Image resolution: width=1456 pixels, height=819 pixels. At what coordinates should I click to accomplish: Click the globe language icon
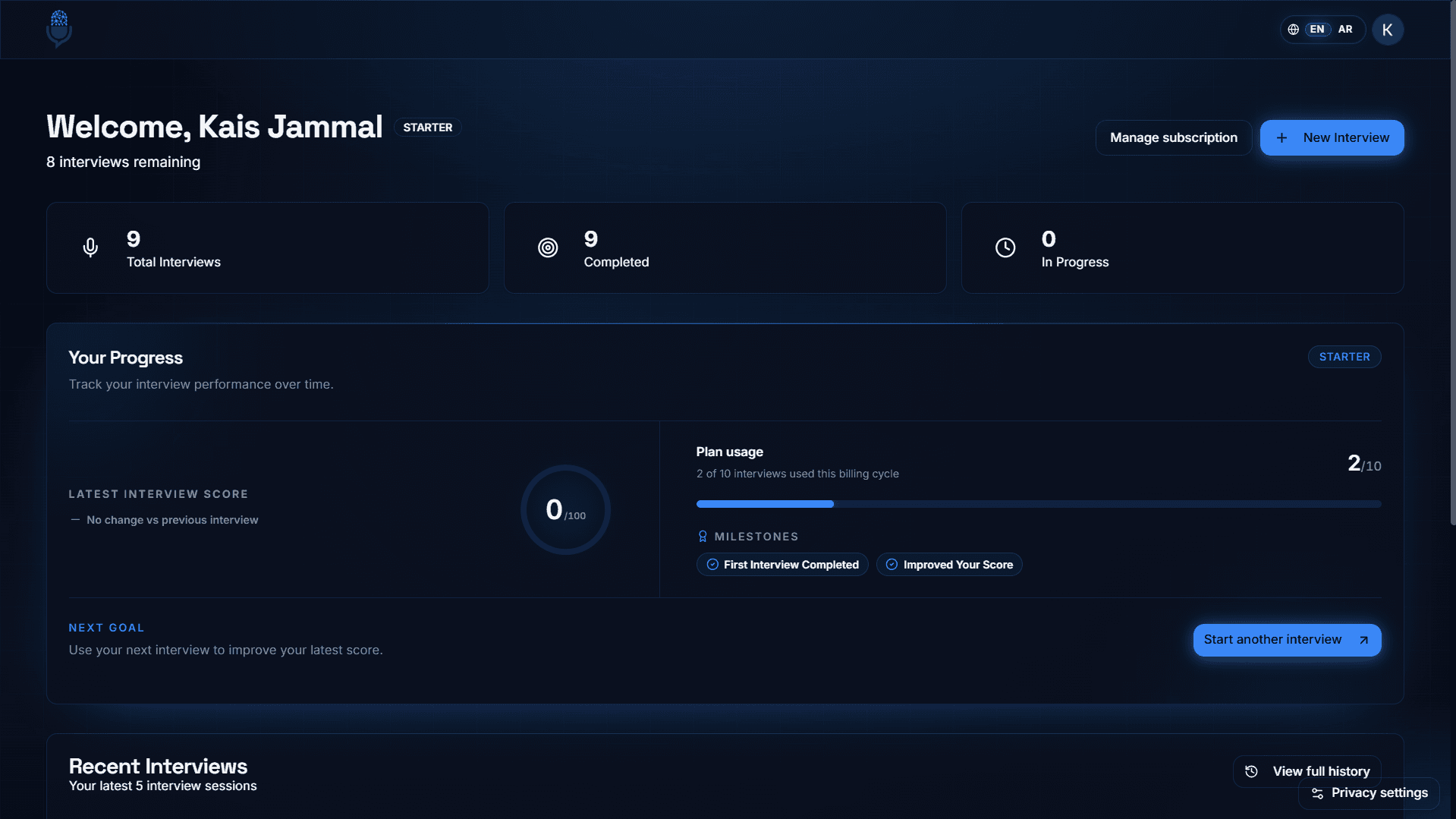coord(1294,30)
